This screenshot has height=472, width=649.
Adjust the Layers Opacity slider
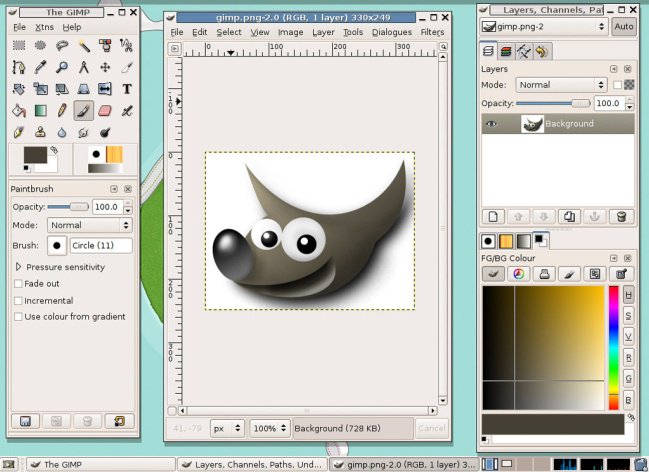[x=553, y=104]
